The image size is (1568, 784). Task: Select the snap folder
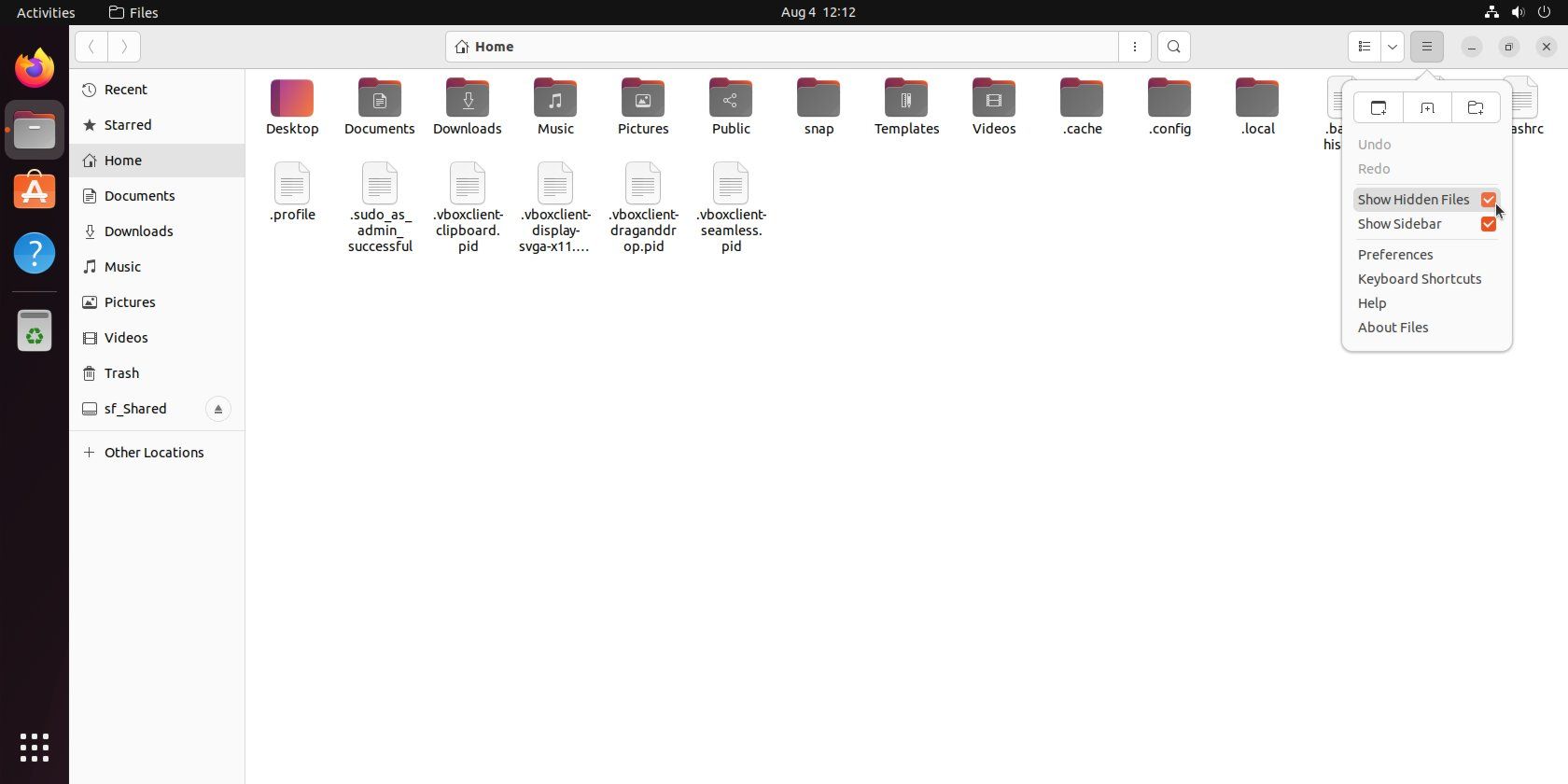pos(819,107)
